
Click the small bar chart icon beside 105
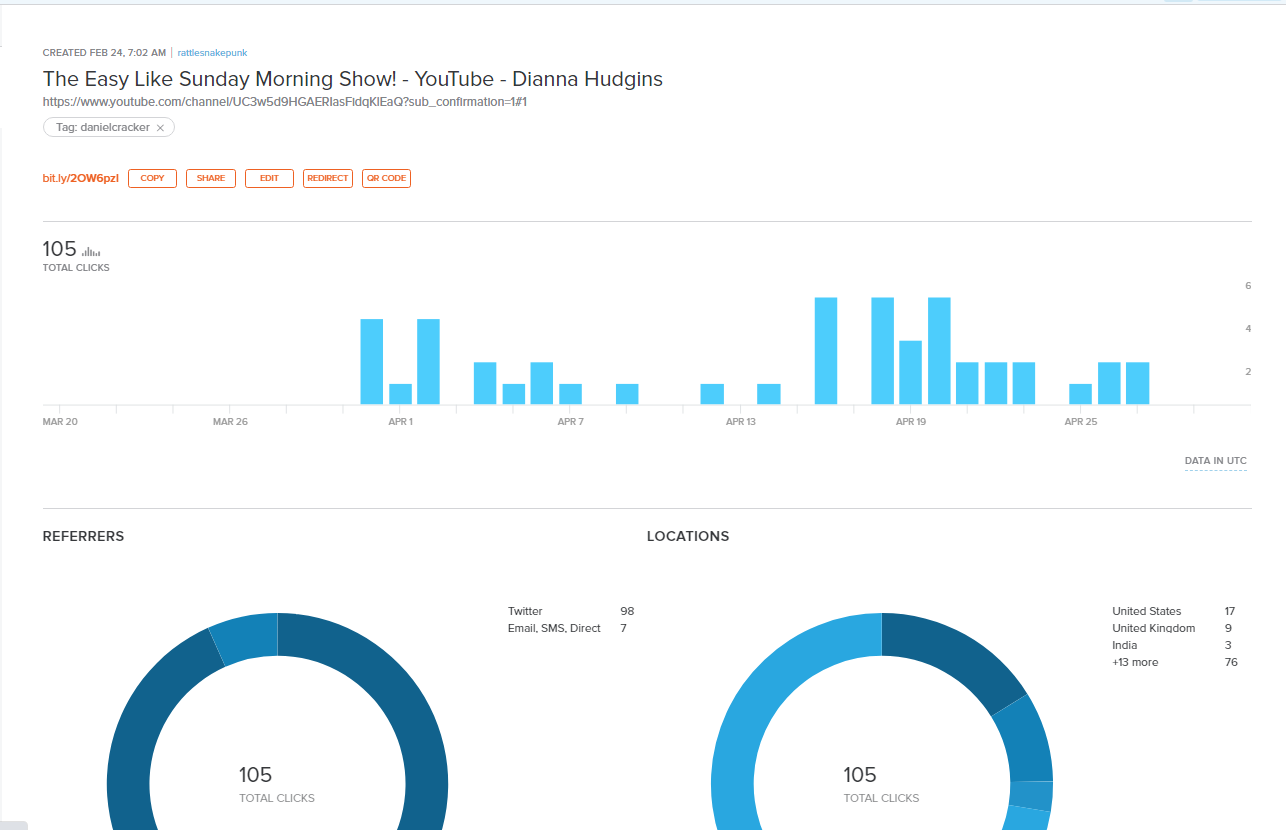coord(91,252)
